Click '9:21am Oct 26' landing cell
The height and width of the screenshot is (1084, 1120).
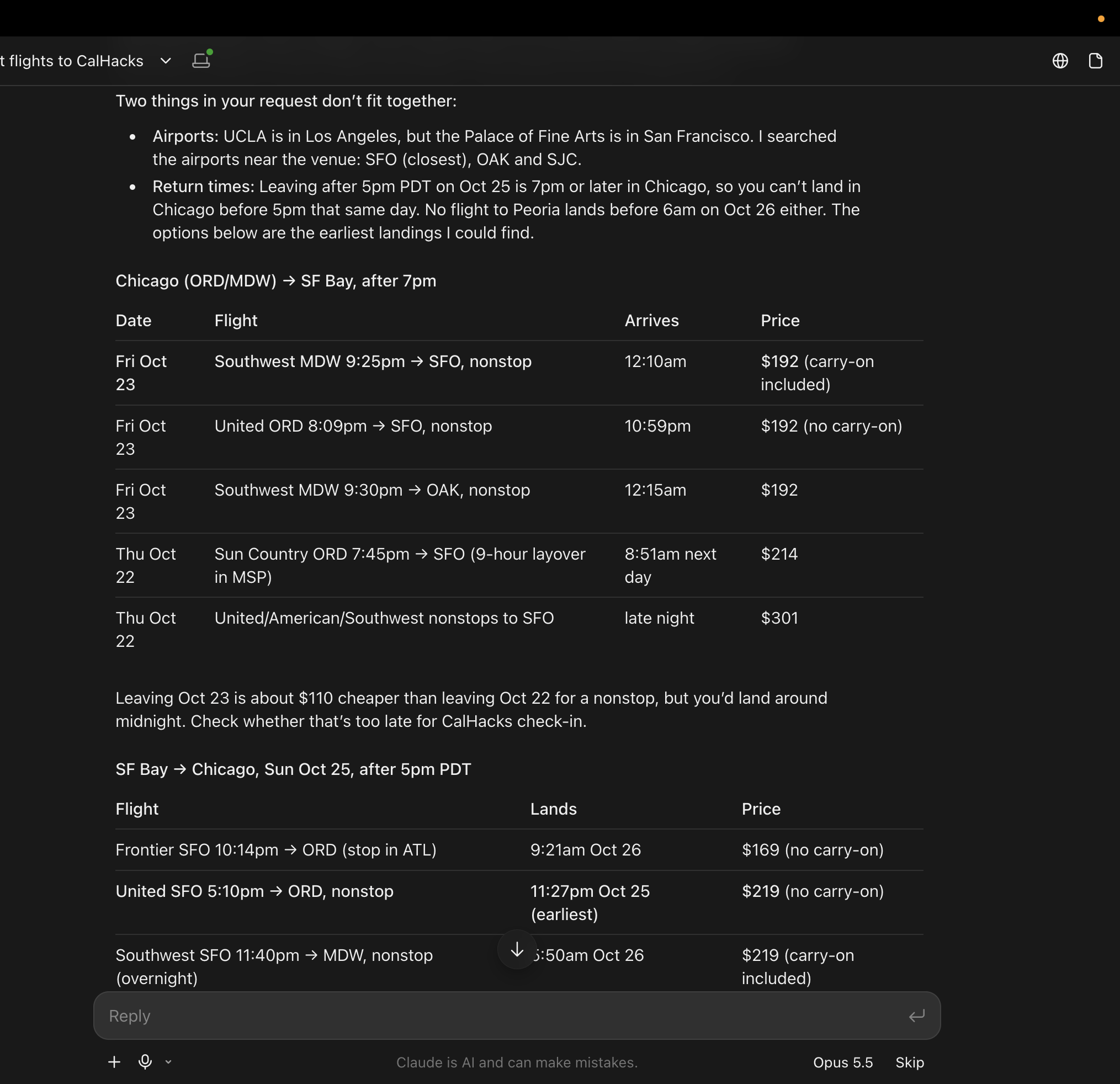click(x=585, y=850)
